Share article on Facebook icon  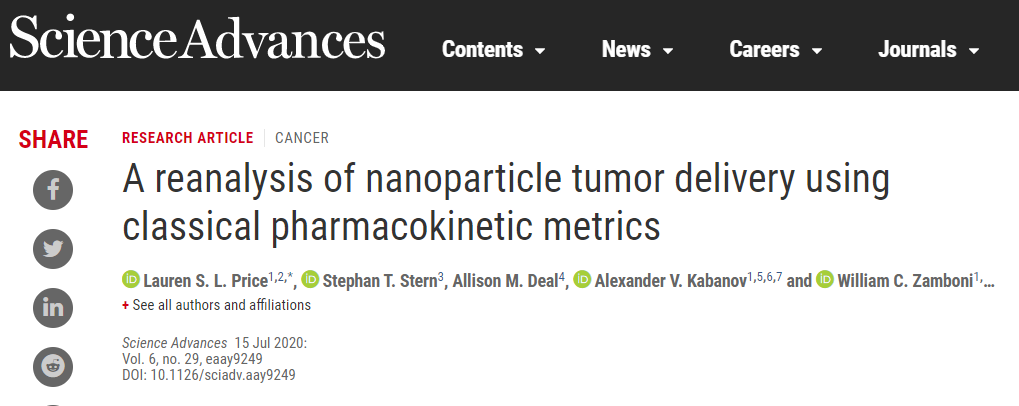pos(53,190)
